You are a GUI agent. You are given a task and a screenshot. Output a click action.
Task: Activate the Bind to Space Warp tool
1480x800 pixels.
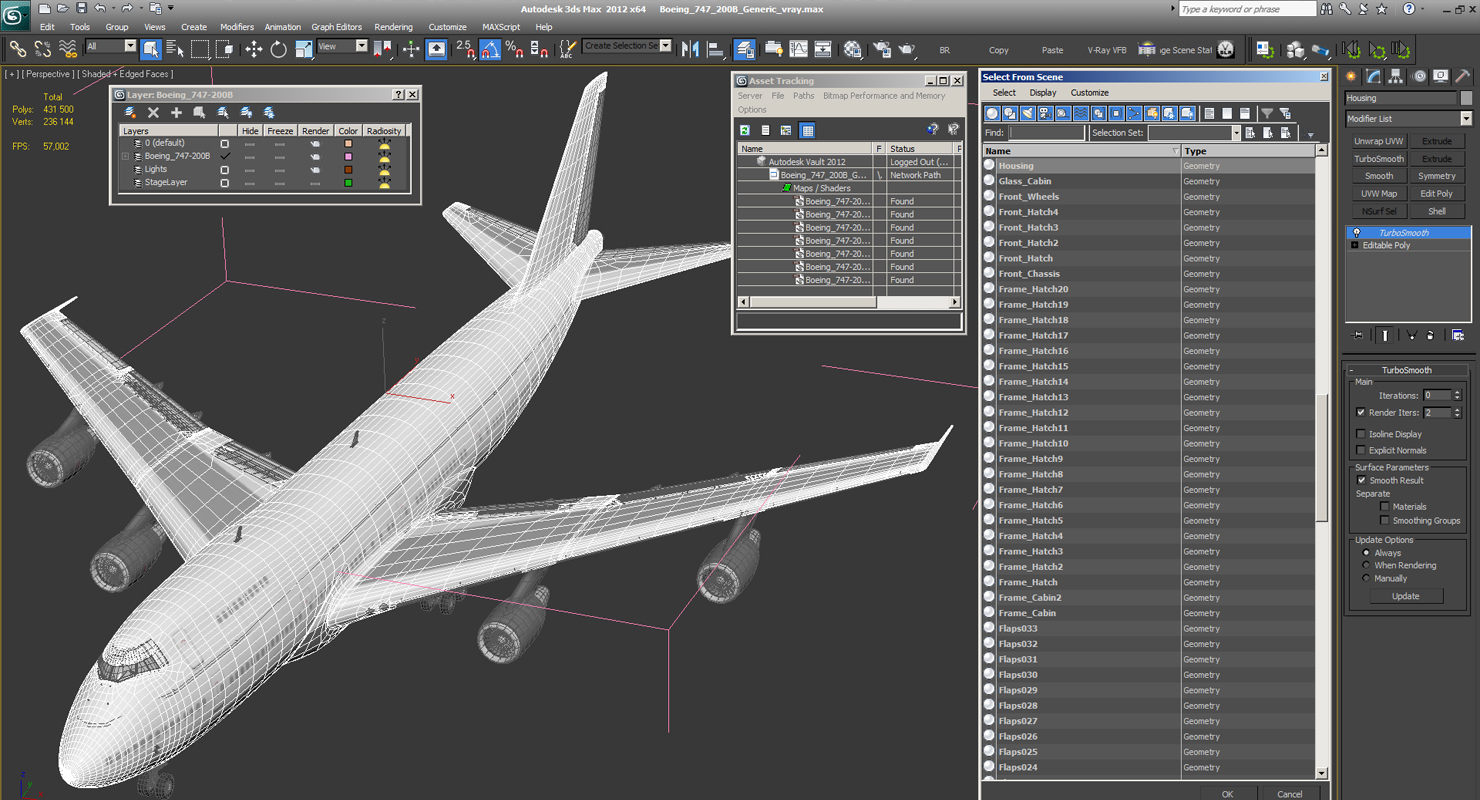click(68, 48)
